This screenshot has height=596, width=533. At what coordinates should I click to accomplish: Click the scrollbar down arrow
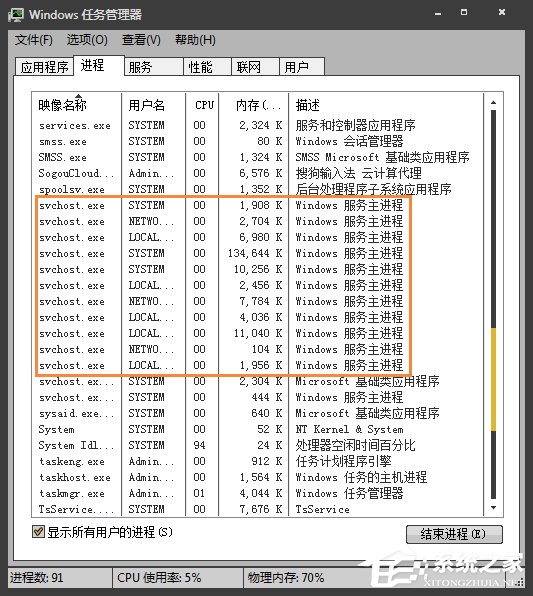(493, 508)
